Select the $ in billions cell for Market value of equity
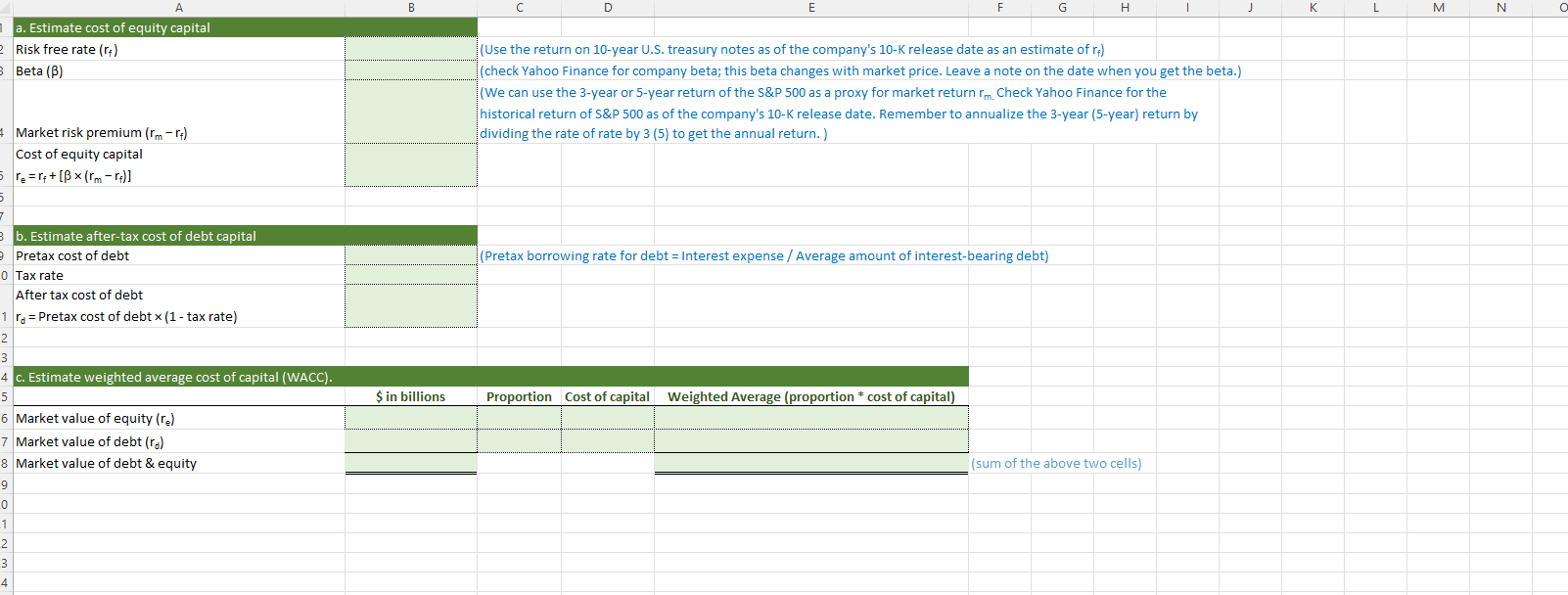Viewport: 1568px width, 595px height. [411, 418]
